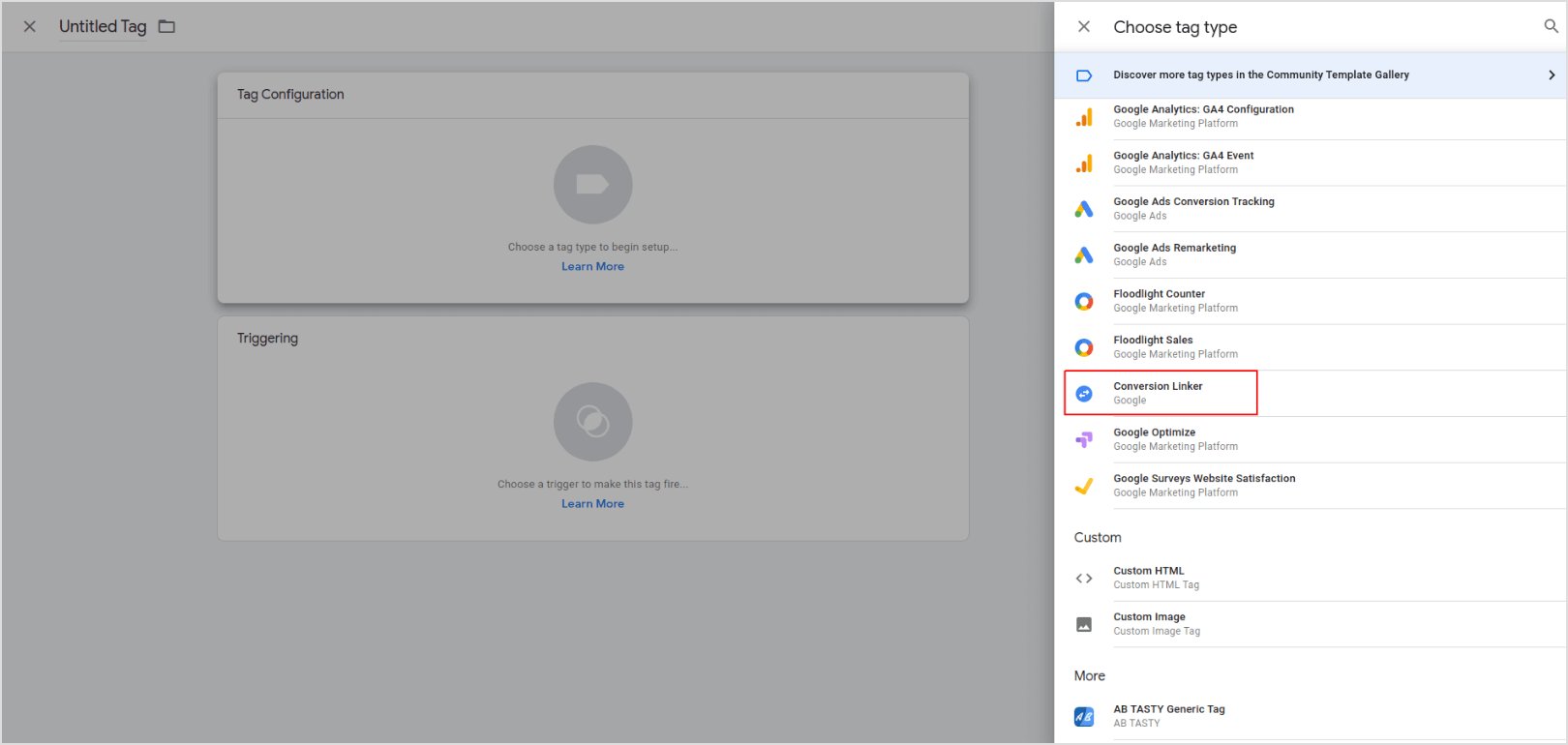The image size is (1568, 745).
Task: Click the Untitled Tag name field
Action: tap(103, 27)
